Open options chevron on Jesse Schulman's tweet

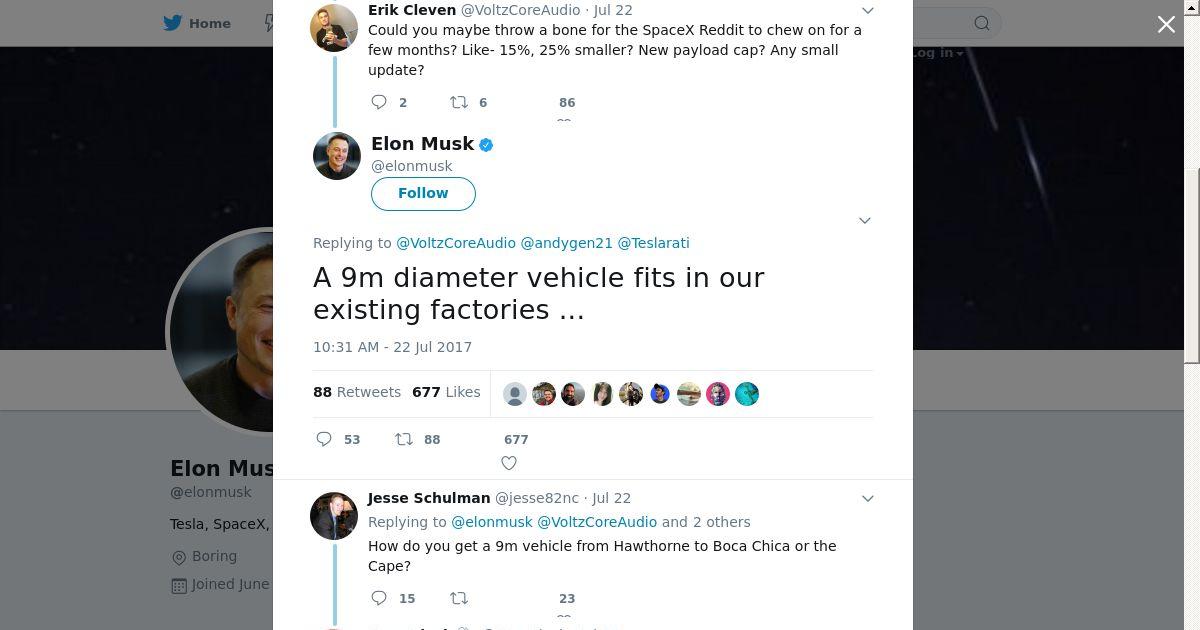pyautogui.click(x=867, y=498)
